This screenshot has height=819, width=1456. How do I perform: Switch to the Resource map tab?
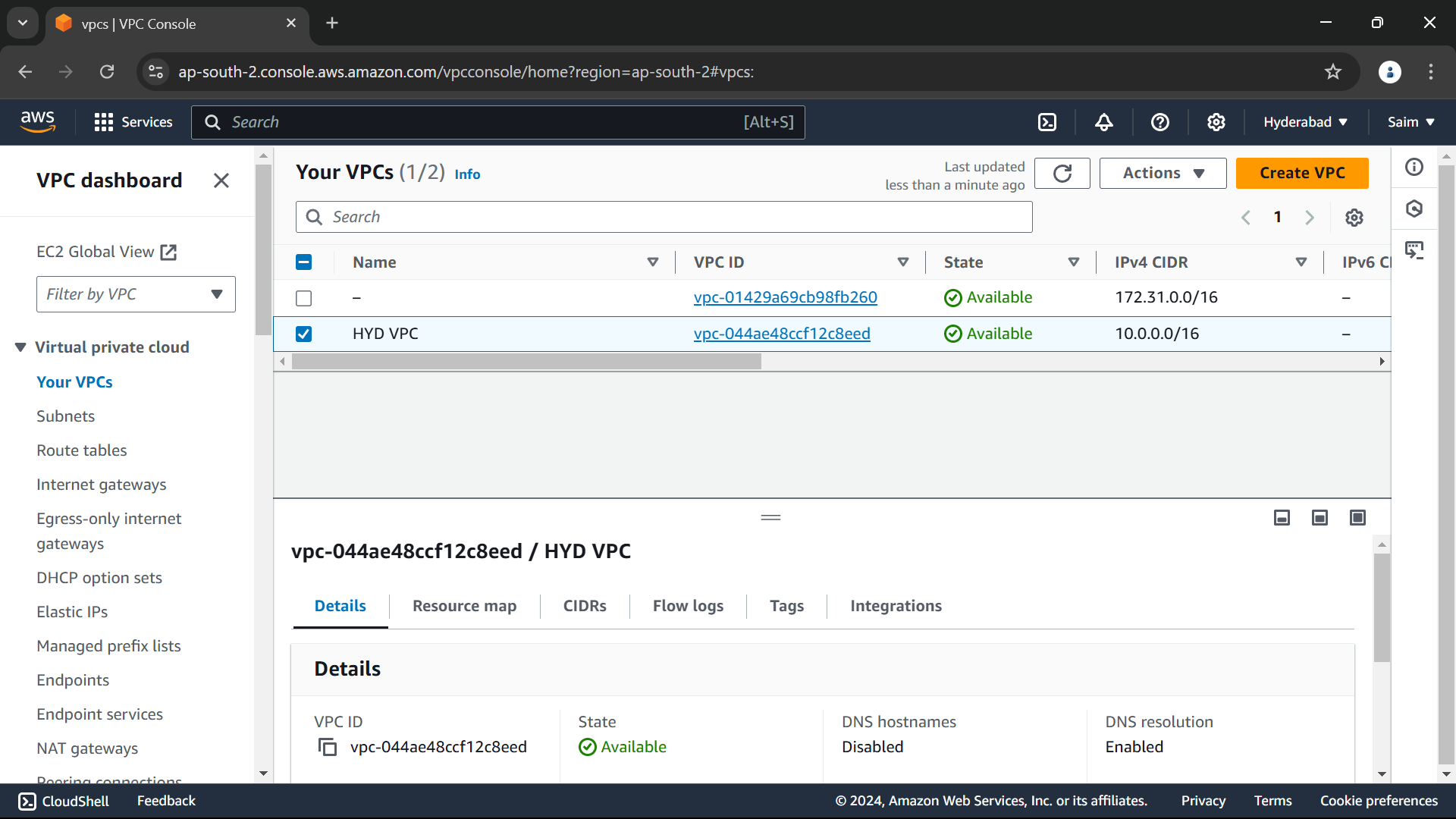464,606
